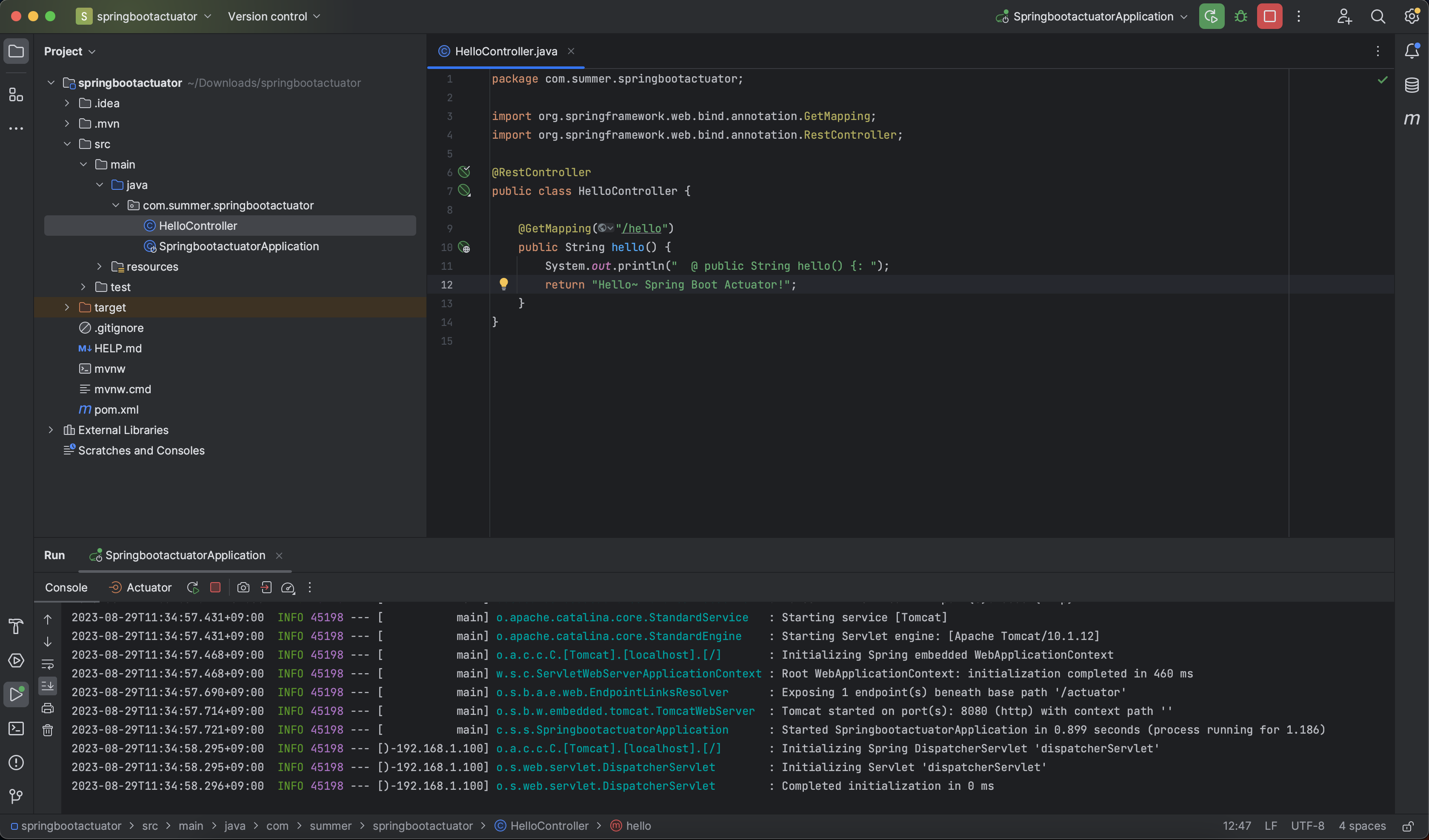Click UTF-8 encoding in the status bar
Image resolution: width=1429 pixels, height=840 pixels.
click(x=1307, y=826)
